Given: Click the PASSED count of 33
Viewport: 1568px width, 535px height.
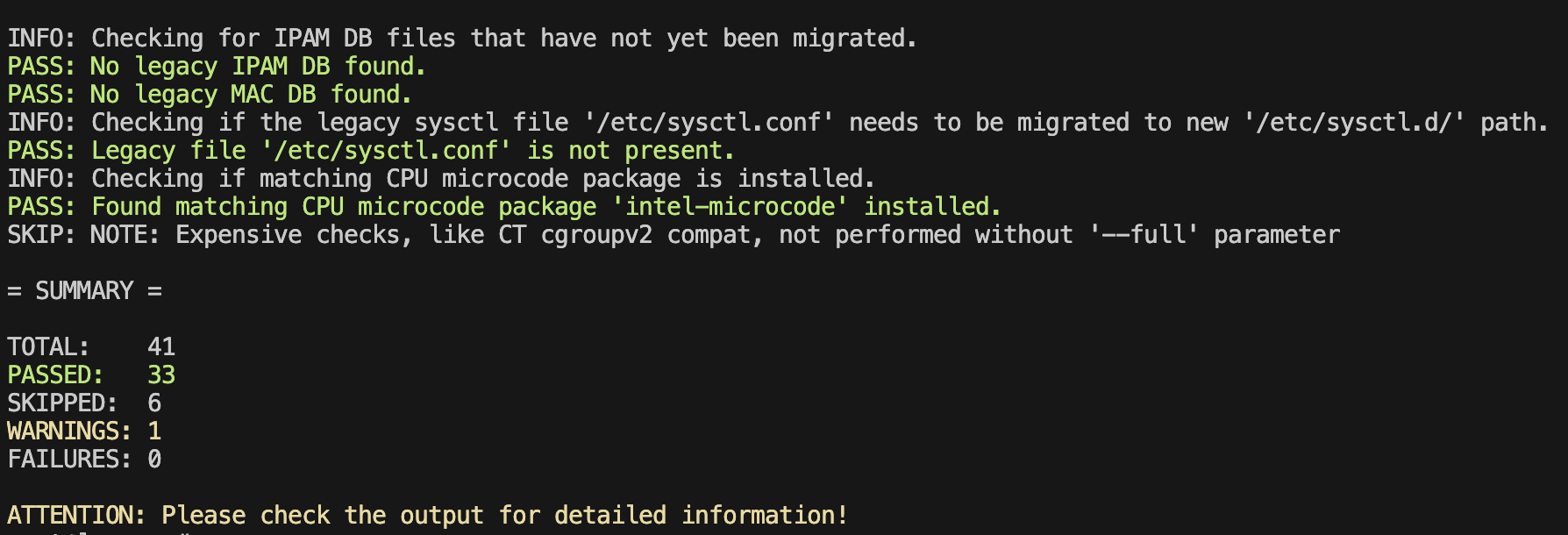Looking at the screenshot, I should (161, 375).
